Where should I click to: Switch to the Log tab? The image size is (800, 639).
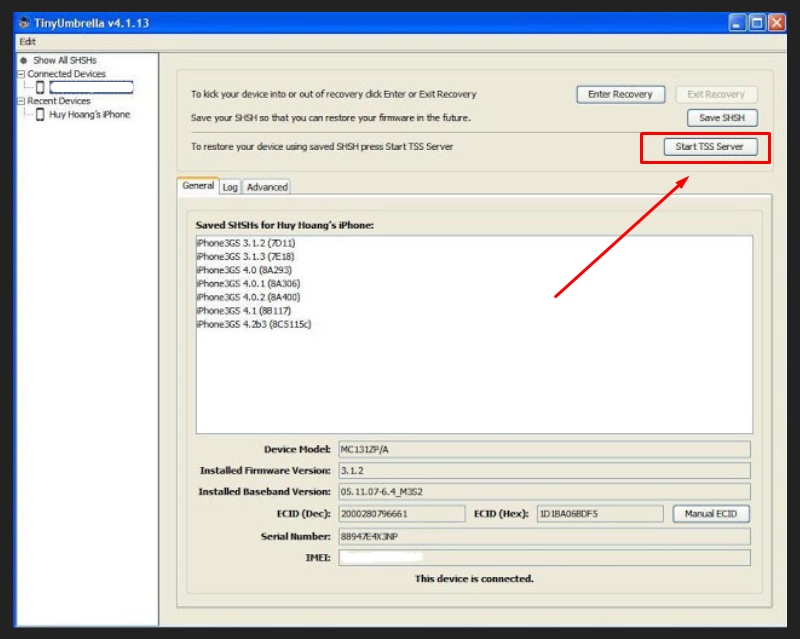(x=230, y=187)
